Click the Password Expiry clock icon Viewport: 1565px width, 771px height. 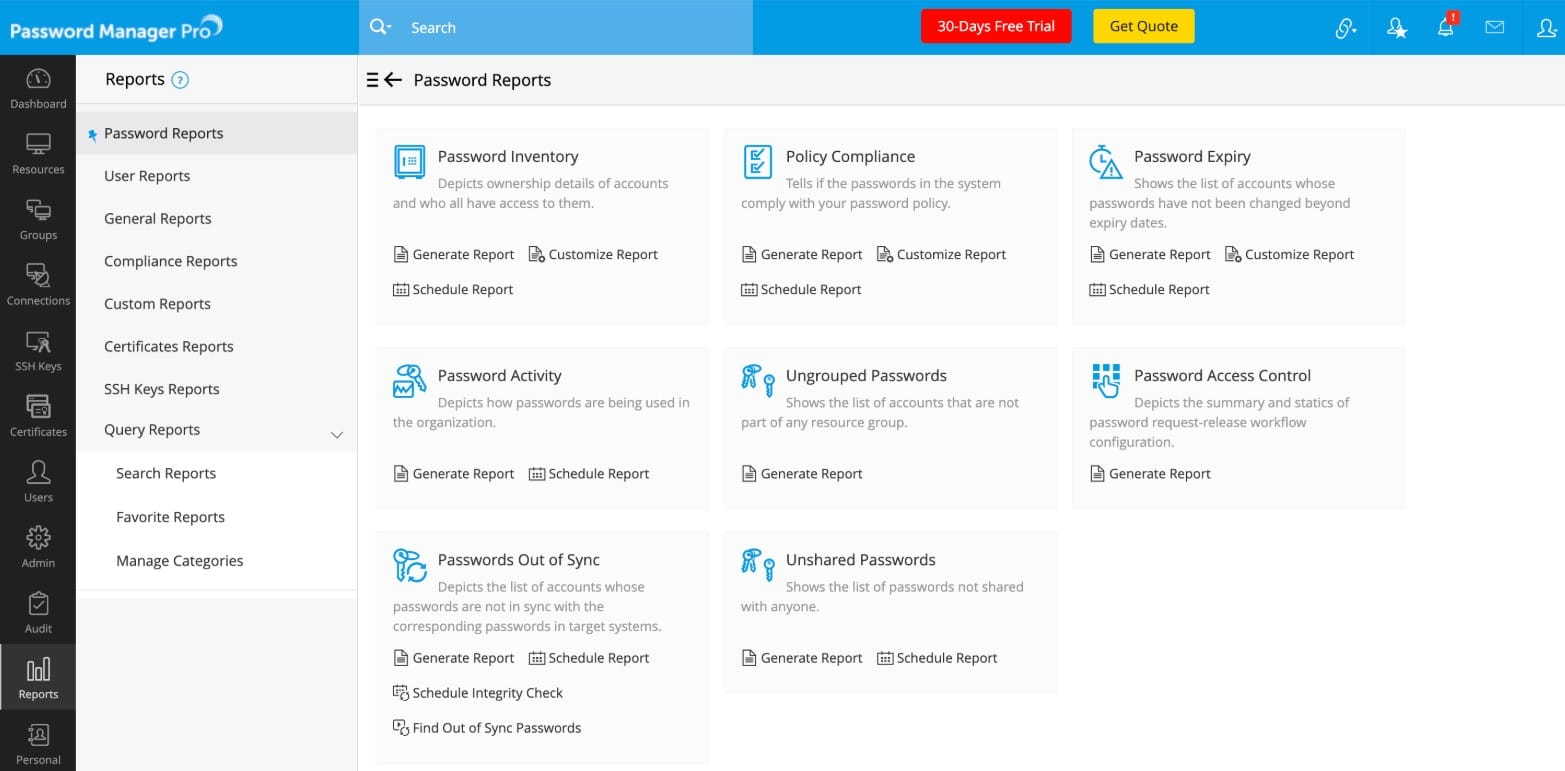pos(1106,162)
